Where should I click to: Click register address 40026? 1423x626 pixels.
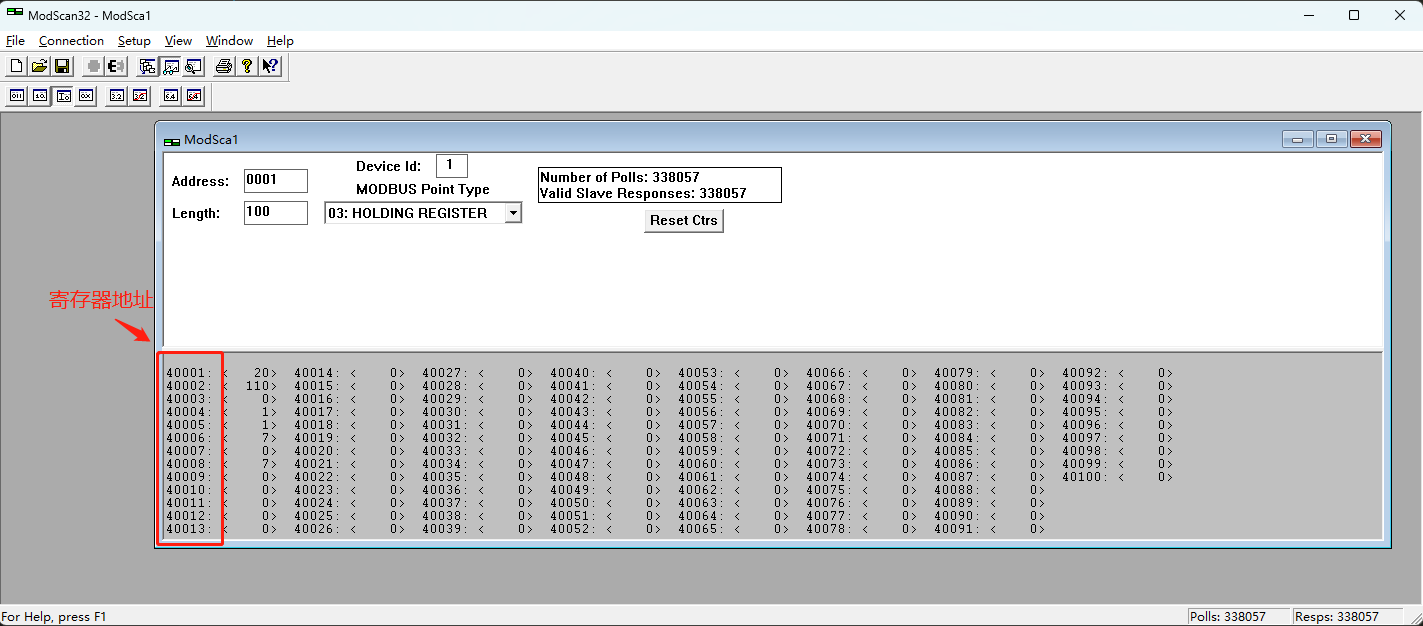(314, 529)
